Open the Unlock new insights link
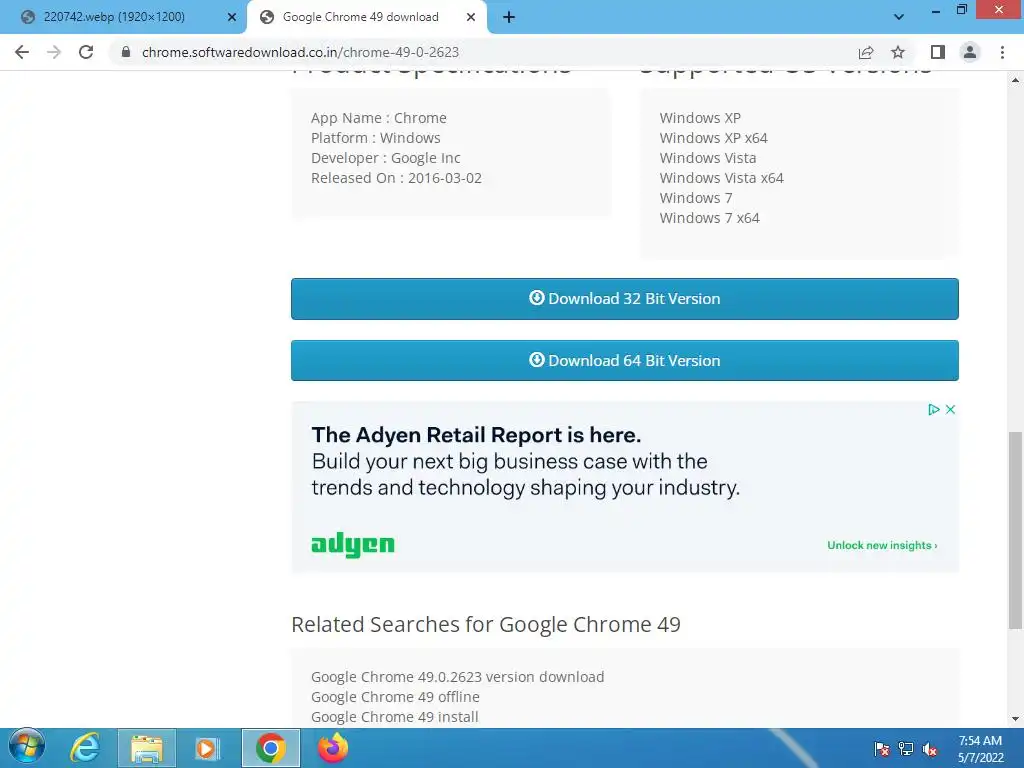 [882, 545]
